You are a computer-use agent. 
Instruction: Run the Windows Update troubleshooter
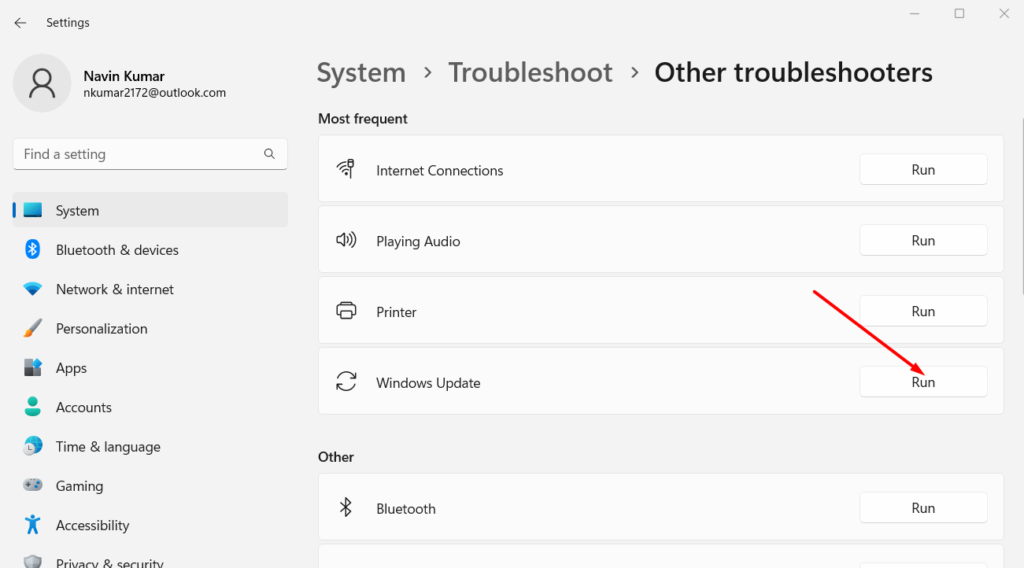tap(922, 382)
